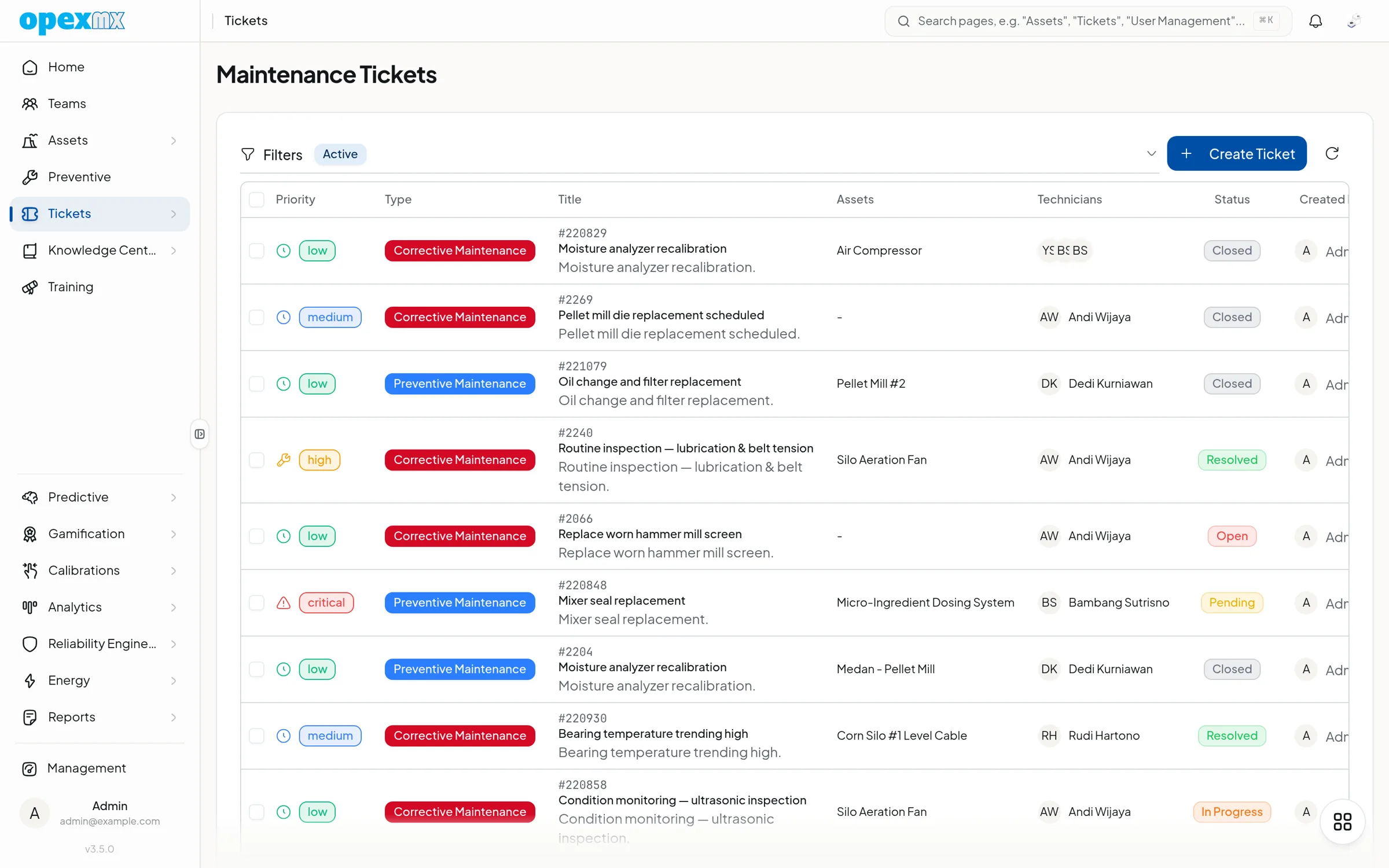
Task: Open Reliability Engineering menu item
Action: [x=100, y=643]
